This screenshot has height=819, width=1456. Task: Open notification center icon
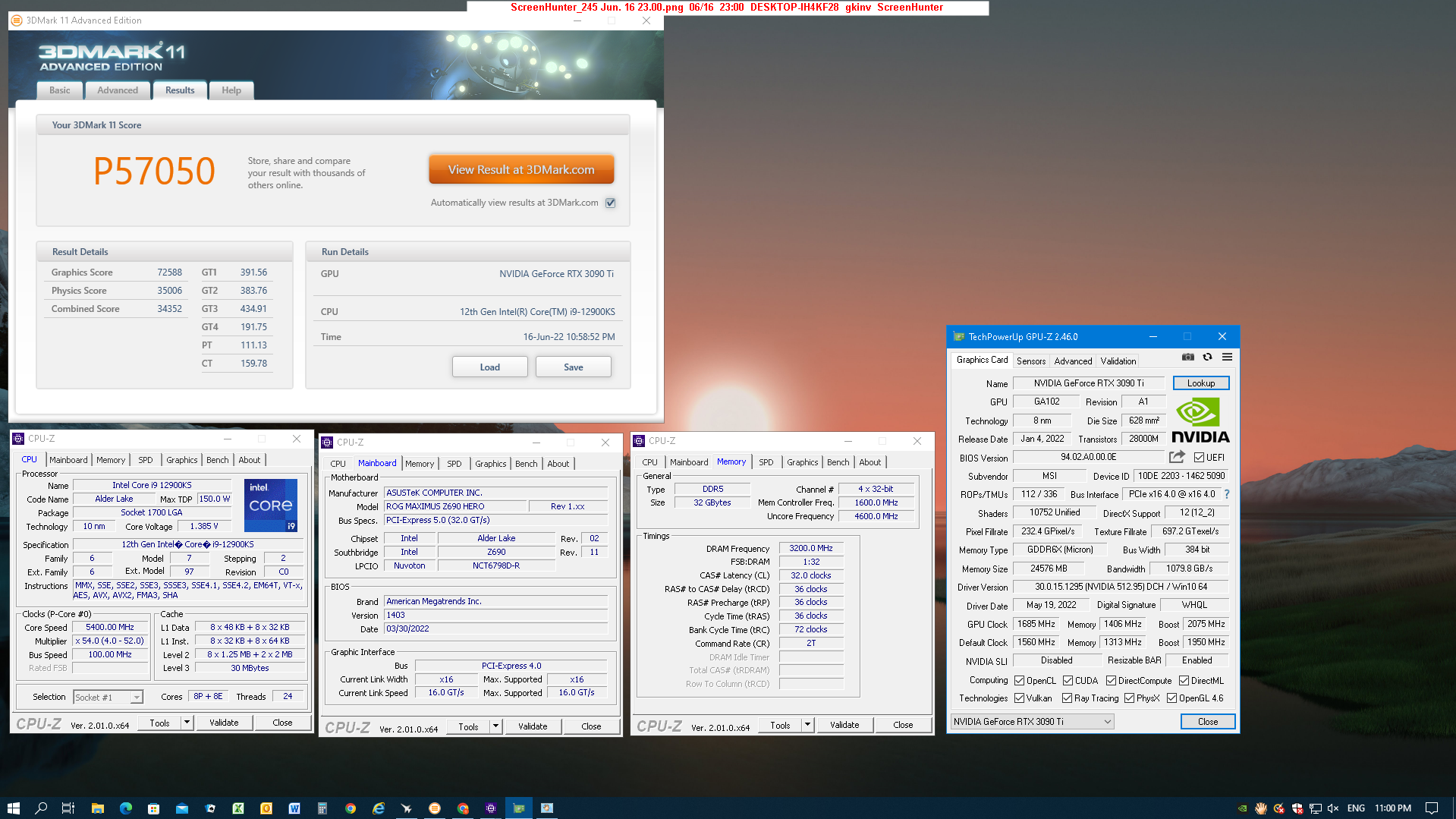tap(1432, 808)
